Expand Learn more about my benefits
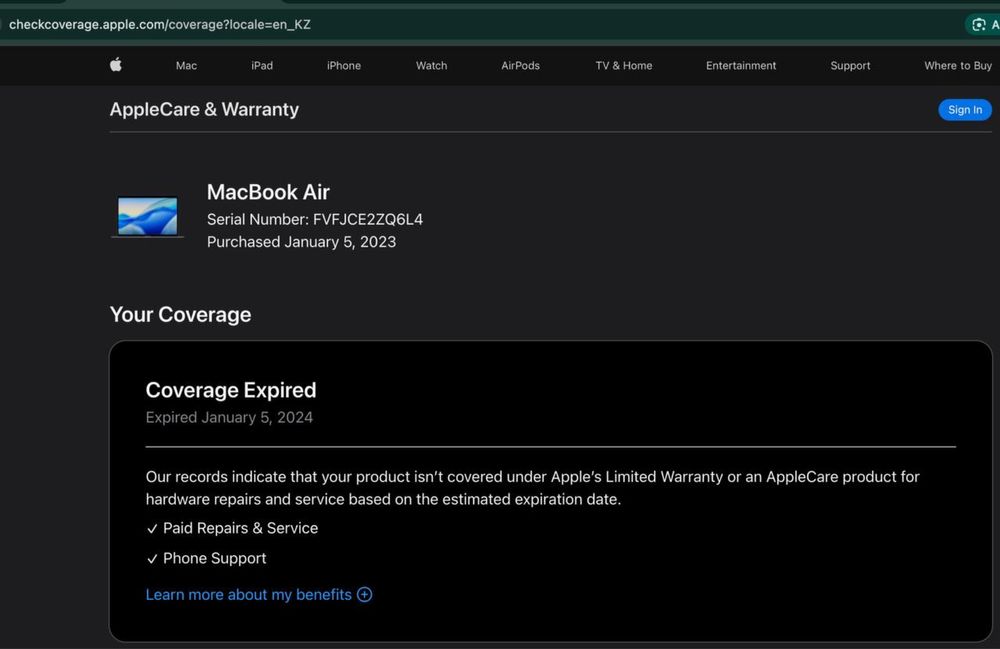The width and height of the screenshot is (1000, 649). tap(249, 594)
